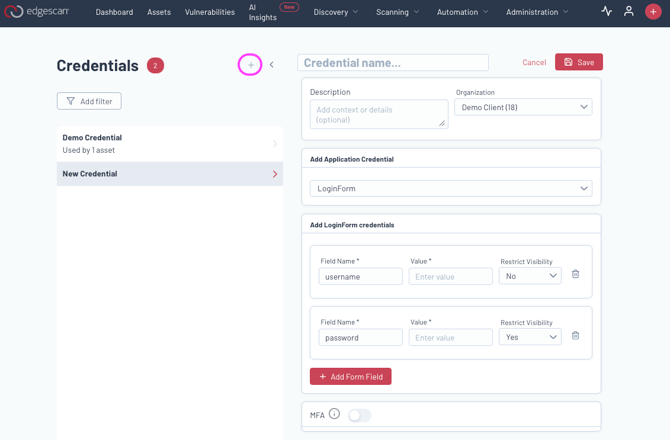Image resolution: width=670 pixels, height=440 pixels.
Task: Click the MFA info icon
Action: (x=334, y=414)
